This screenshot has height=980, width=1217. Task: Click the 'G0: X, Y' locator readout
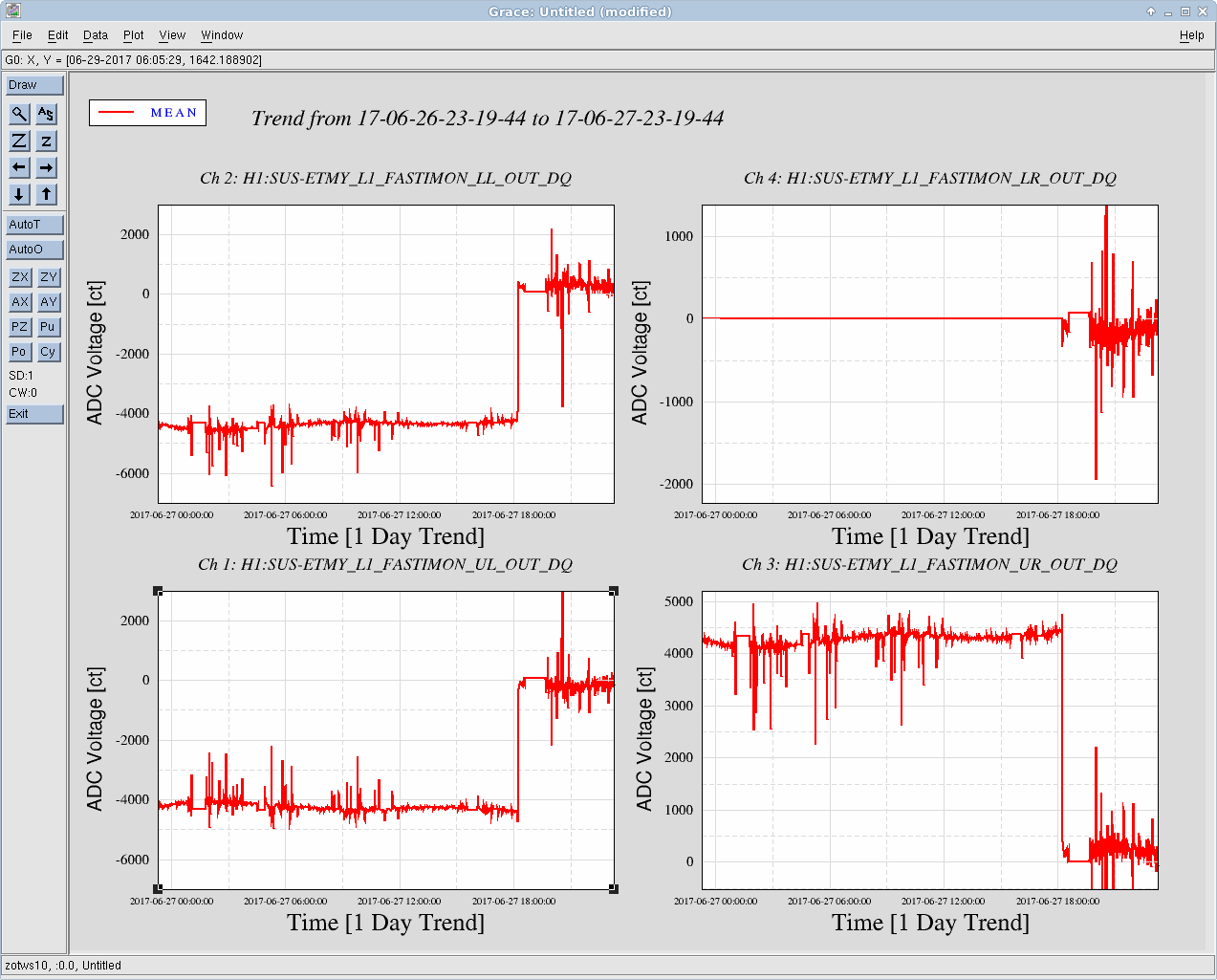(x=134, y=60)
